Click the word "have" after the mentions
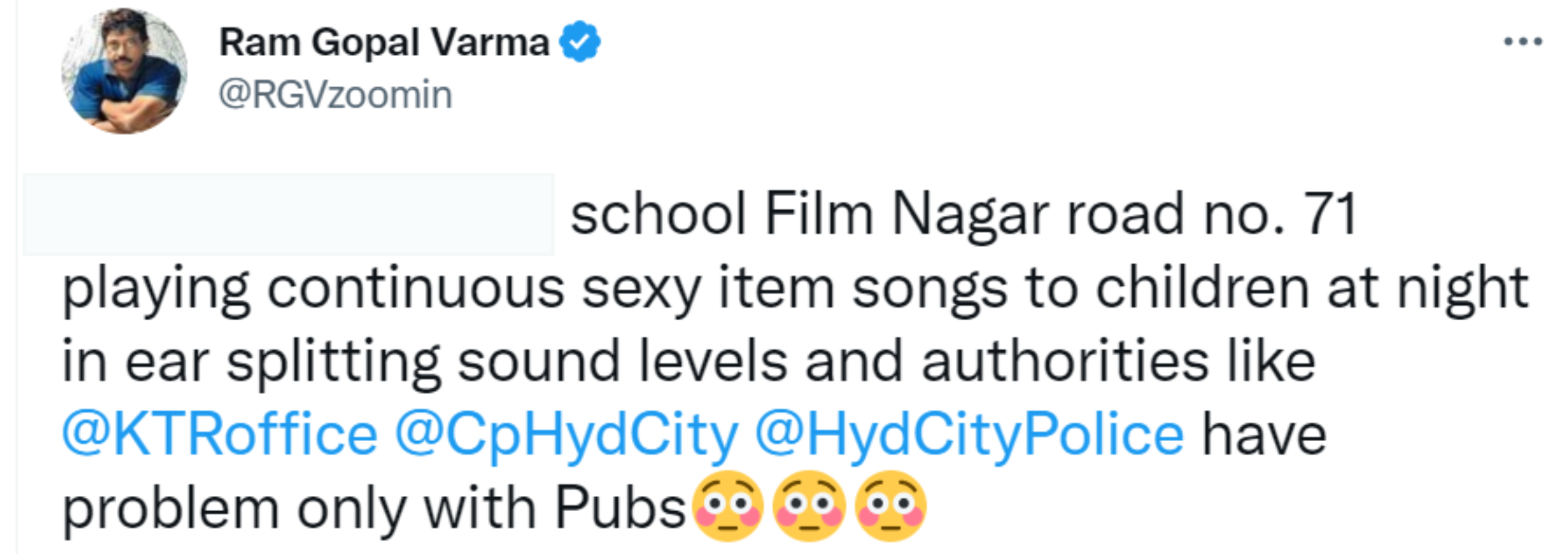The image size is (1568, 554). pos(1264,434)
